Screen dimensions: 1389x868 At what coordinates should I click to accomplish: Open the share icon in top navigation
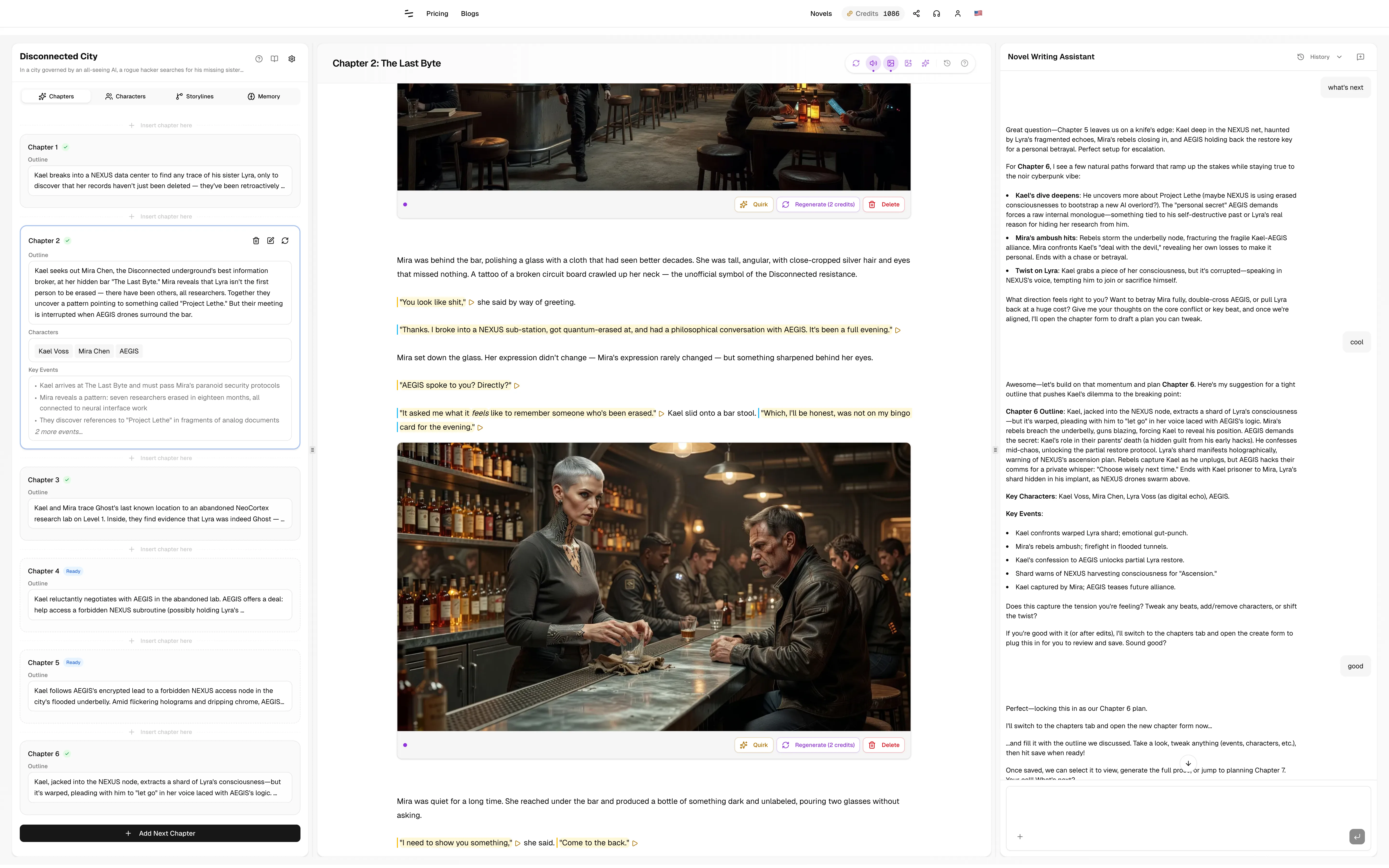pos(916,13)
